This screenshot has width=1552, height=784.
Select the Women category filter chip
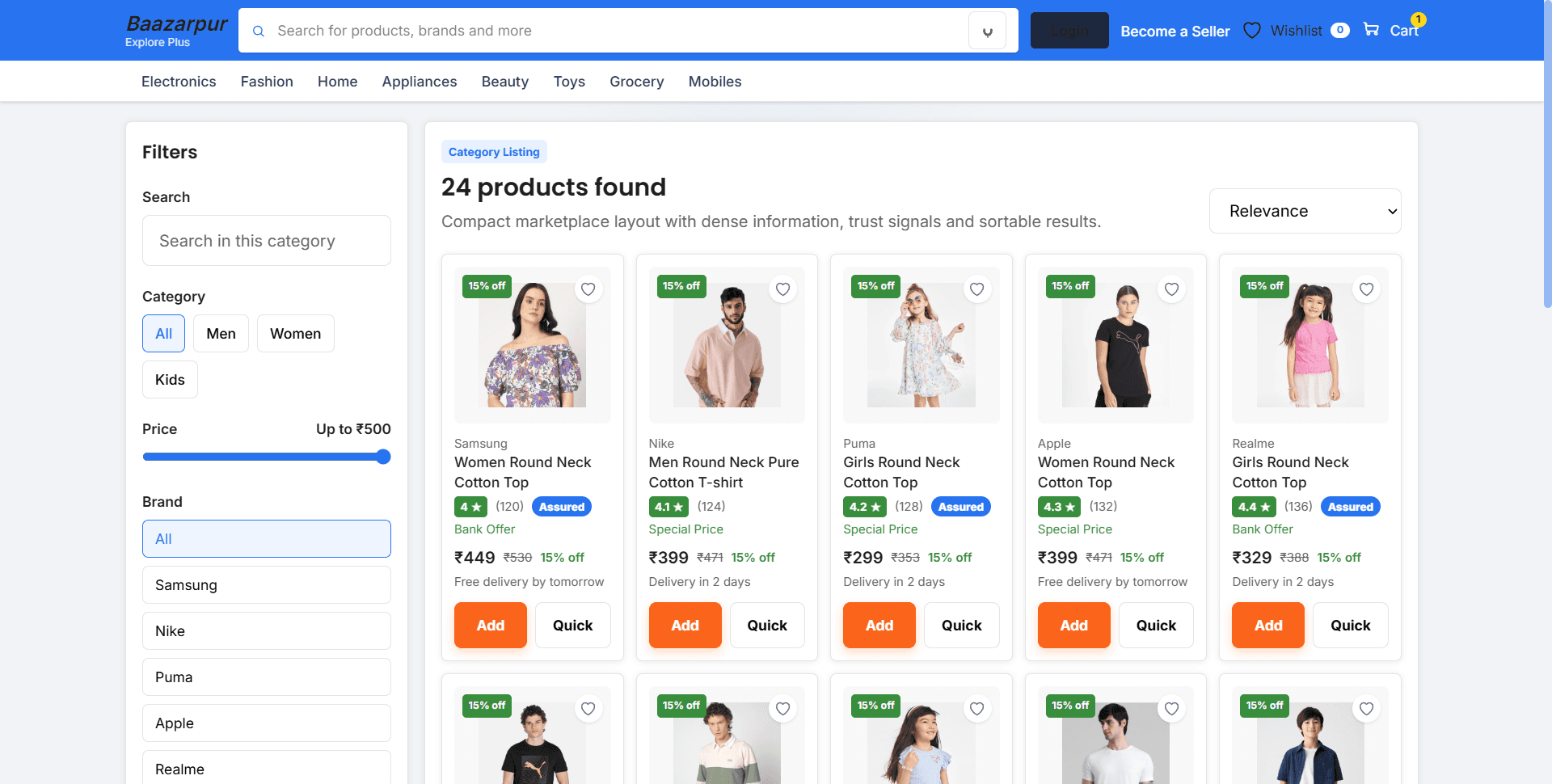[295, 334]
